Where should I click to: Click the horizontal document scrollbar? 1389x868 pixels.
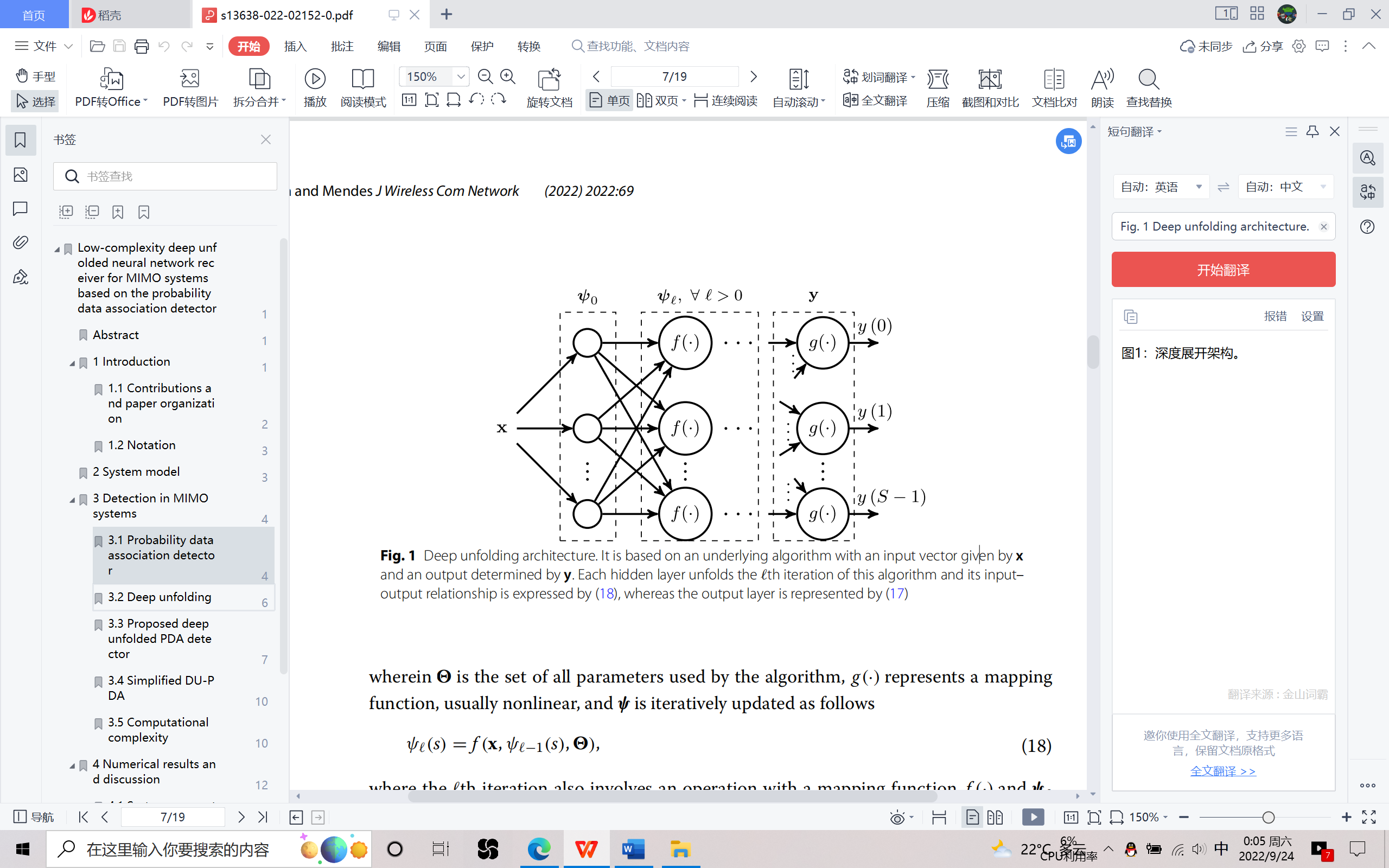tap(673, 796)
